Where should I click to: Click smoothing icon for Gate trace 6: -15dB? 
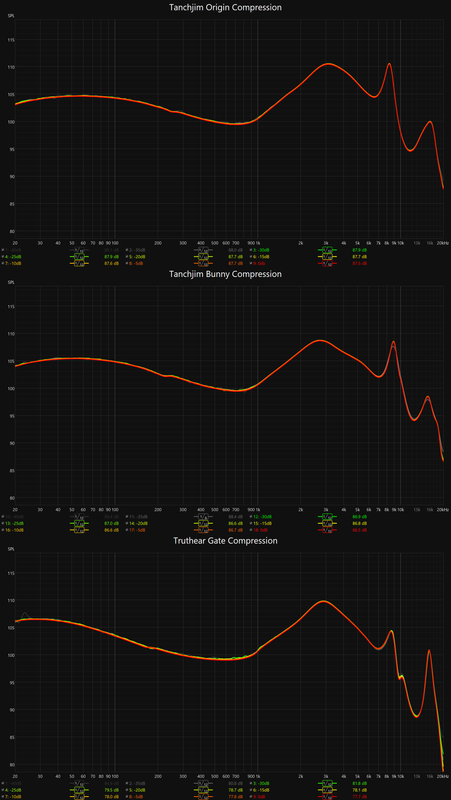pyautogui.click(x=328, y=790)
